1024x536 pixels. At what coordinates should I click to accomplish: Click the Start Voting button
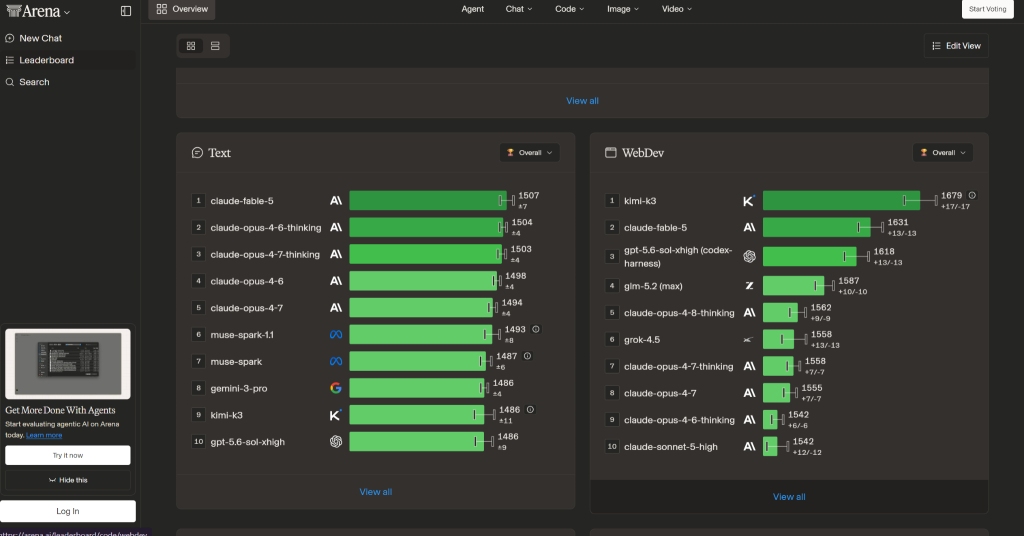987,9
